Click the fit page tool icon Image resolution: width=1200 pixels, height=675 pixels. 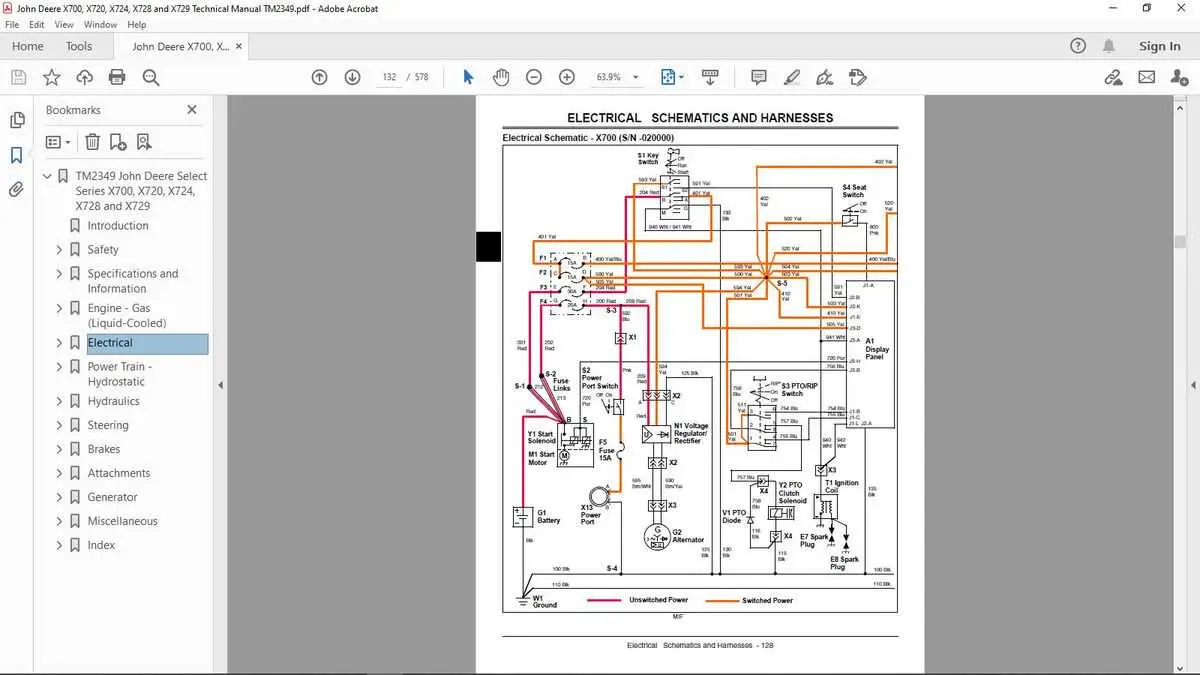[668, 77]
